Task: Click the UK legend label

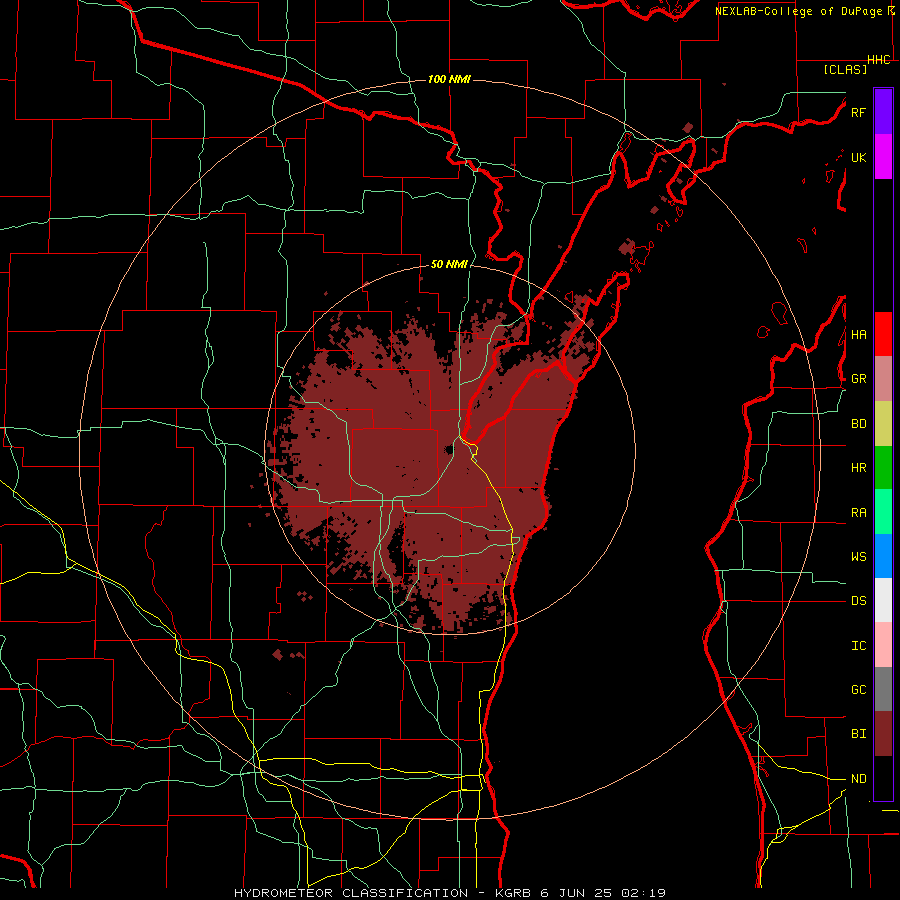Action: (x=858, y=158)
